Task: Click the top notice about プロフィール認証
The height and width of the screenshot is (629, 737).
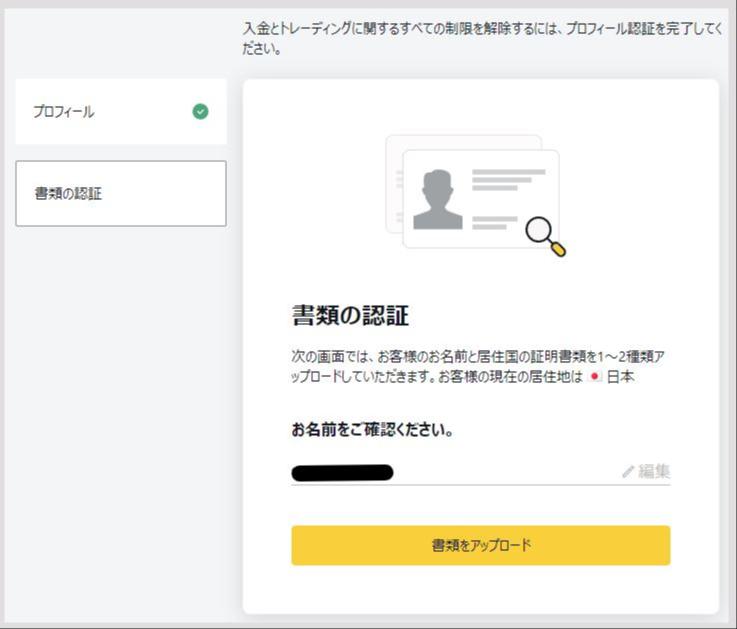Action: coord(482,38)
